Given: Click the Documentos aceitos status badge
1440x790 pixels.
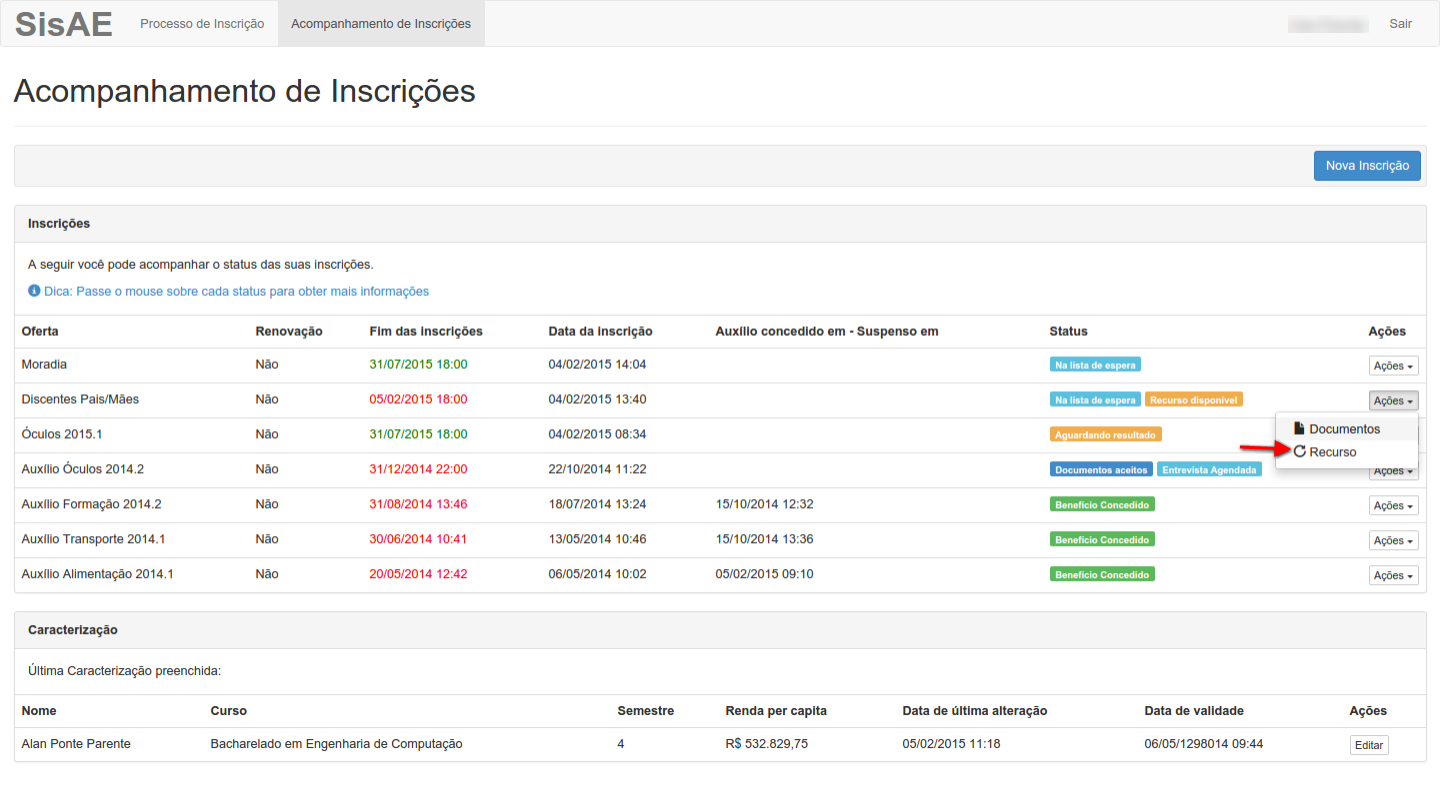Looking at the screenshot, I should 1101,470.
